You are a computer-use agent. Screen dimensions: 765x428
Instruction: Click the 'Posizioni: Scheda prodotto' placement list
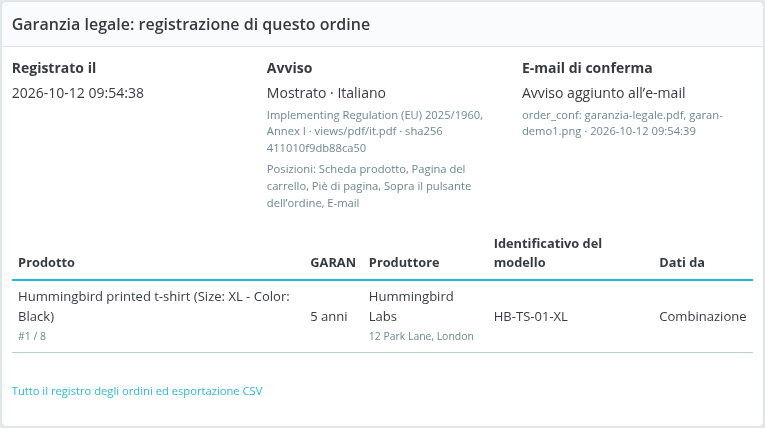click(369, 186)
